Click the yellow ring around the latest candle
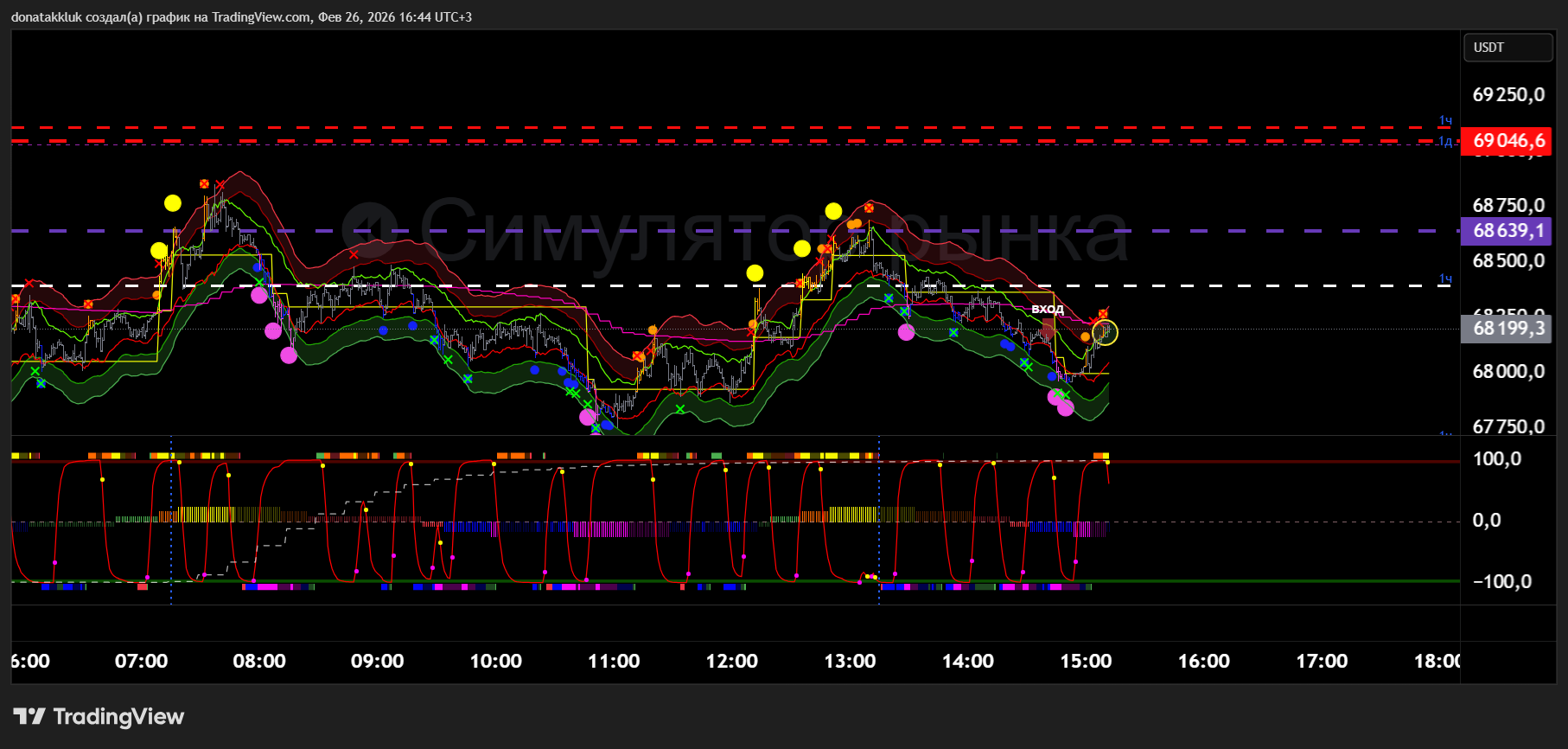The image size is (1568, 749). [x=1105, y=332]
